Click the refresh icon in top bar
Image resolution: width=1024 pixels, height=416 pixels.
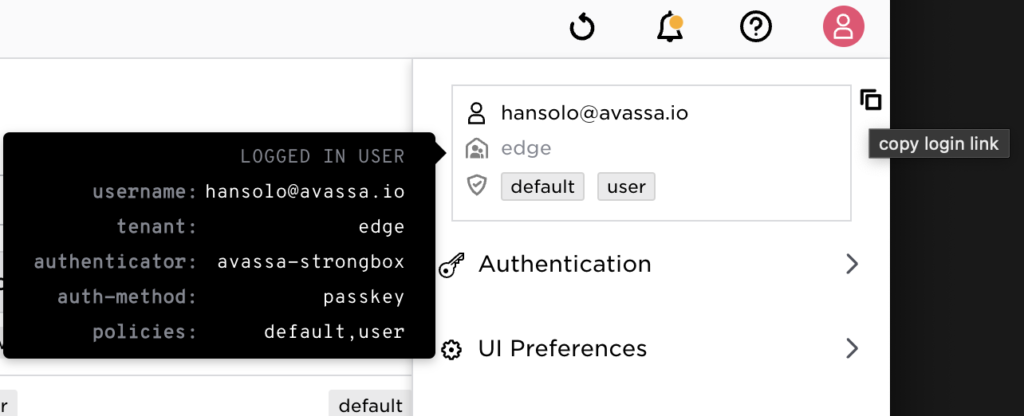[582, 28]
